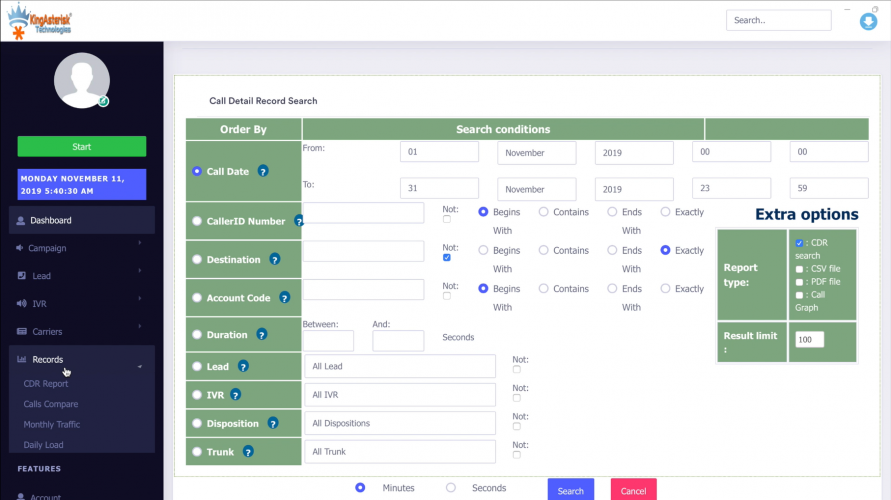Click the edit badge on profile avatar

click(x=103, y=101)
